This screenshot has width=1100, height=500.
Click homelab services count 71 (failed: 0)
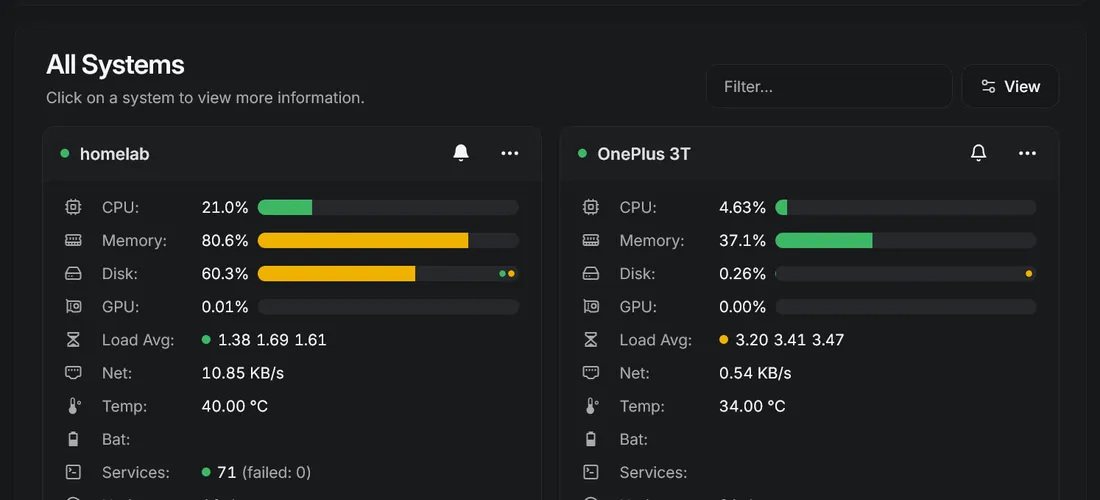[264, 472]
